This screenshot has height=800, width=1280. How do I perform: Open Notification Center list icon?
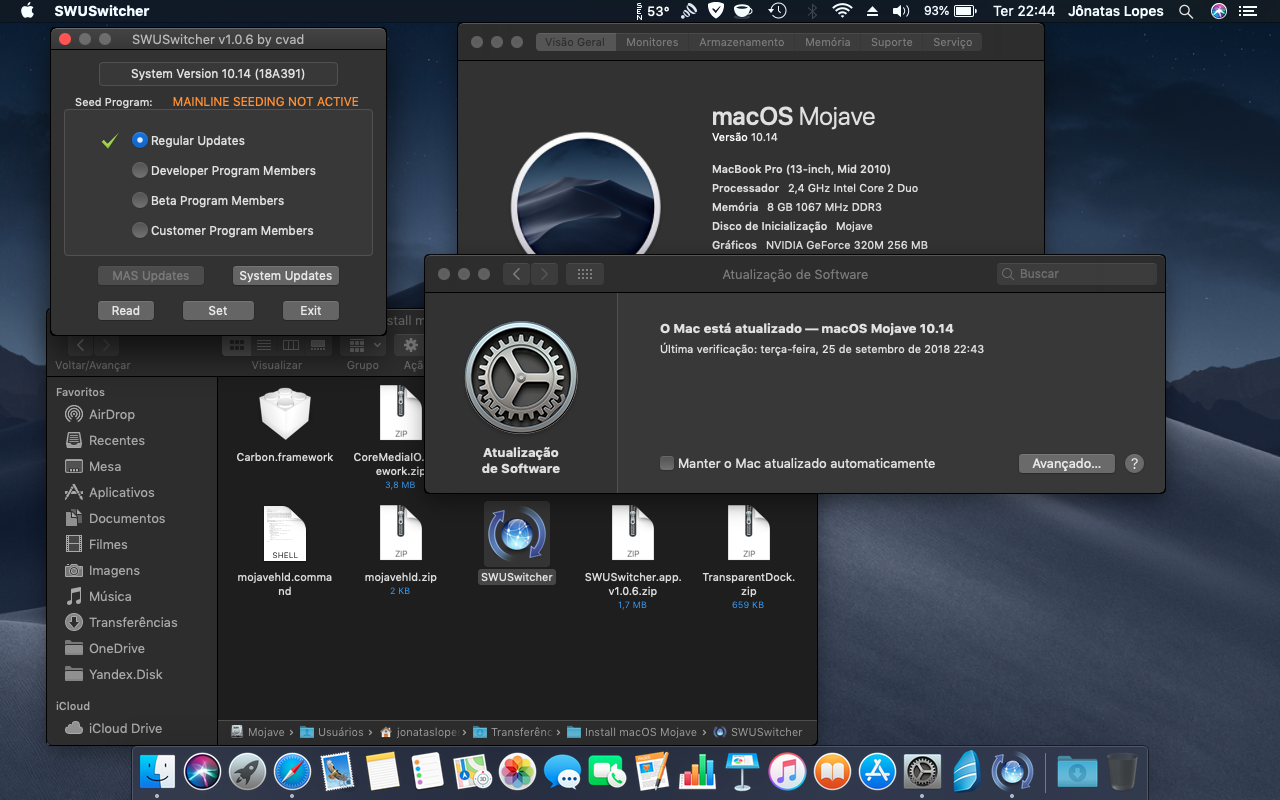point(1247,11)
